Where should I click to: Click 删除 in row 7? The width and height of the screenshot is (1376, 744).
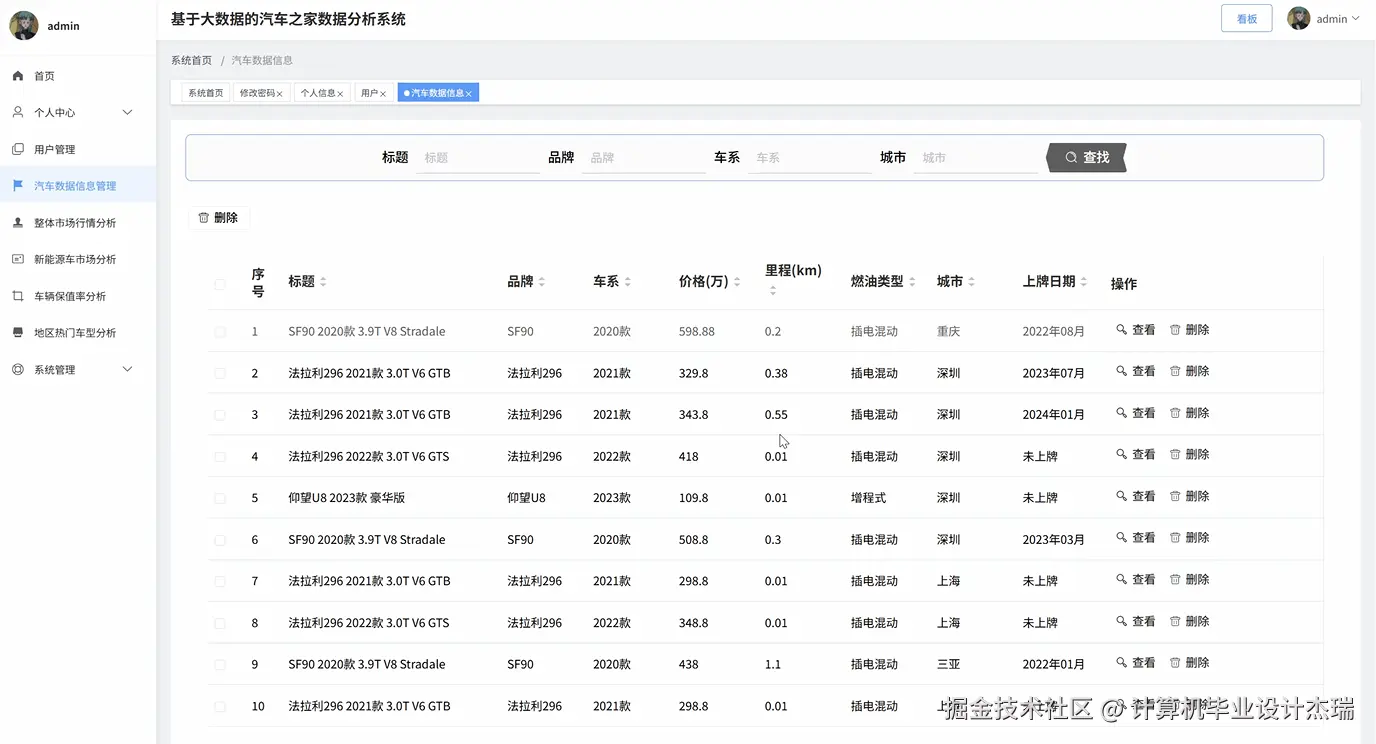(x=1189, y=579)
